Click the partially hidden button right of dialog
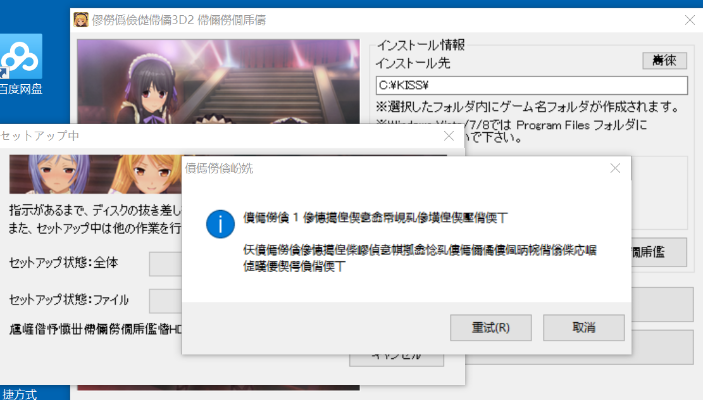This screenshot has width=703, height=400. point(659,252)
